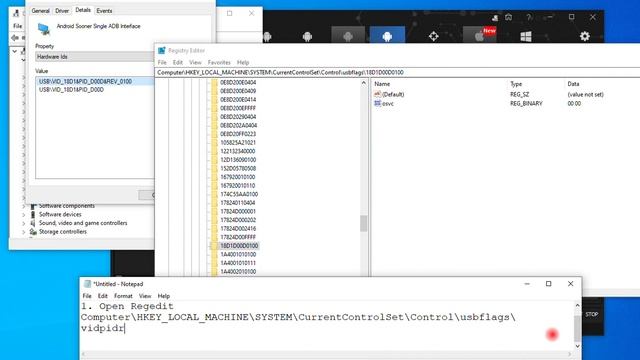The image size is (640, 360).
Task: Expand Software components node in Device Manager
Action: [24, 206]
